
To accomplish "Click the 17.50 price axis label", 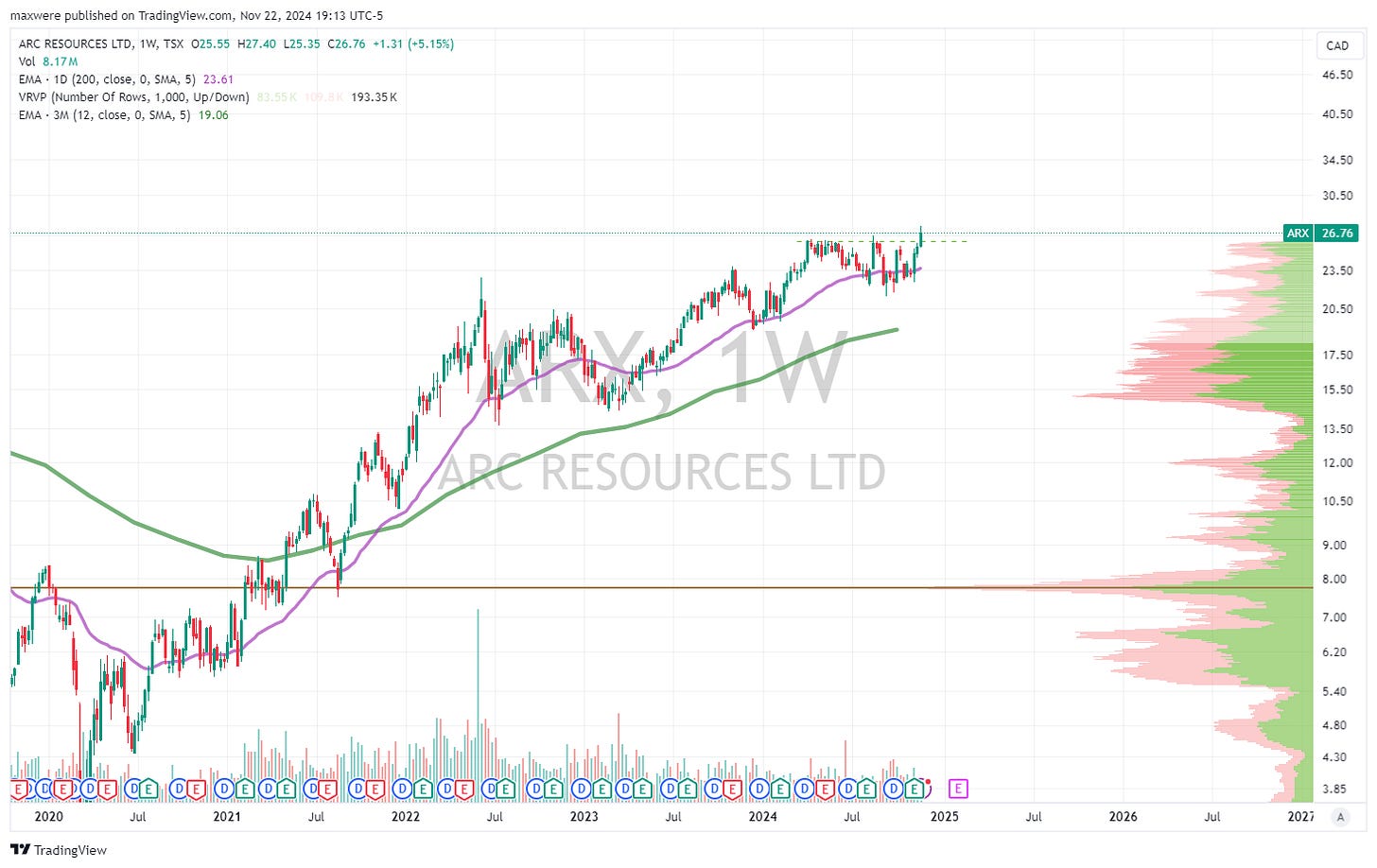I will (x=1337, y=356).
